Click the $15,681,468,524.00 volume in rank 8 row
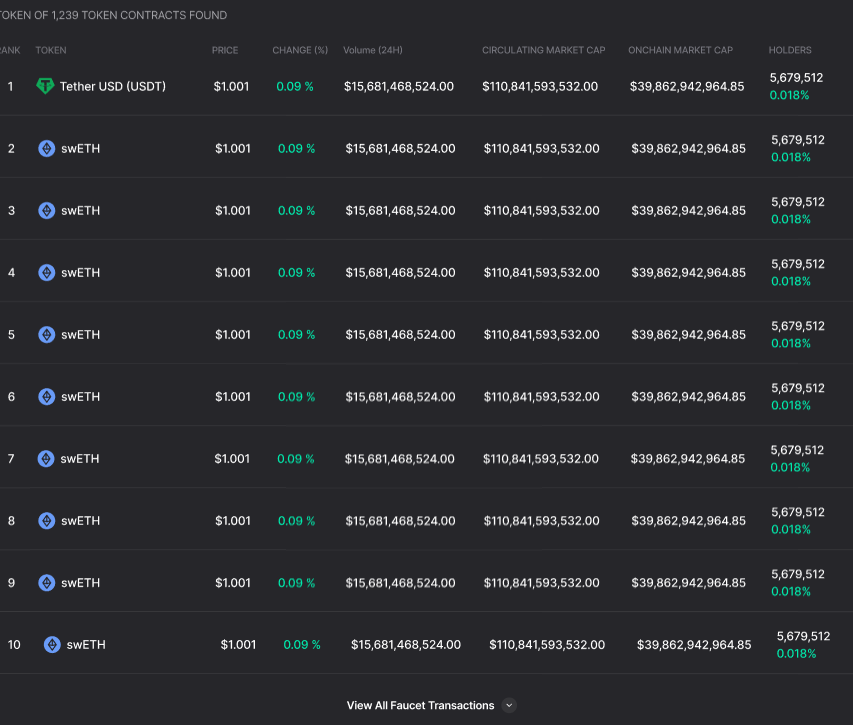The width and height of the screenshot is (853, 725). click(x=400, y=520)
